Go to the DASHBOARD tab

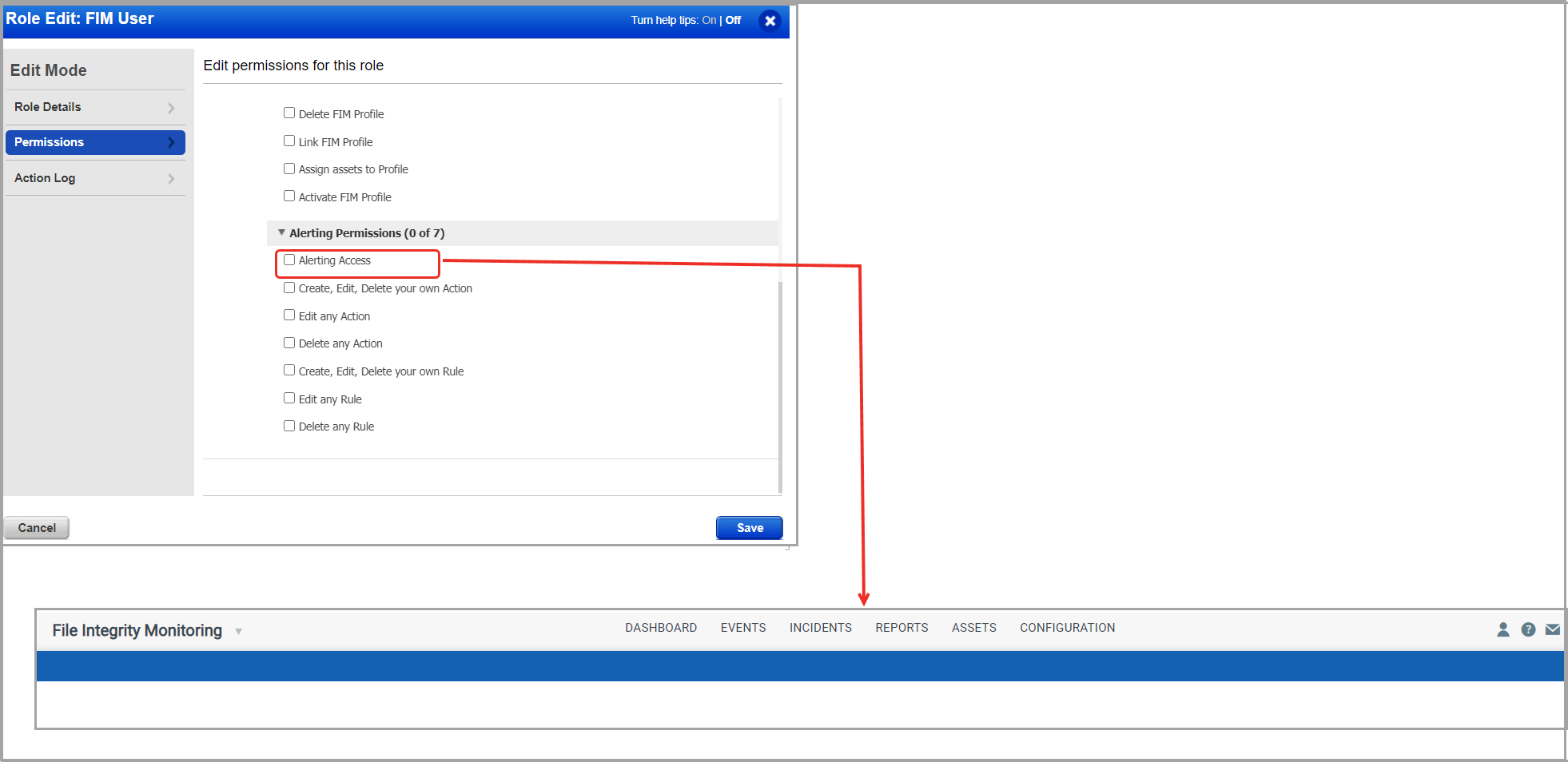[x=661, y=628]
